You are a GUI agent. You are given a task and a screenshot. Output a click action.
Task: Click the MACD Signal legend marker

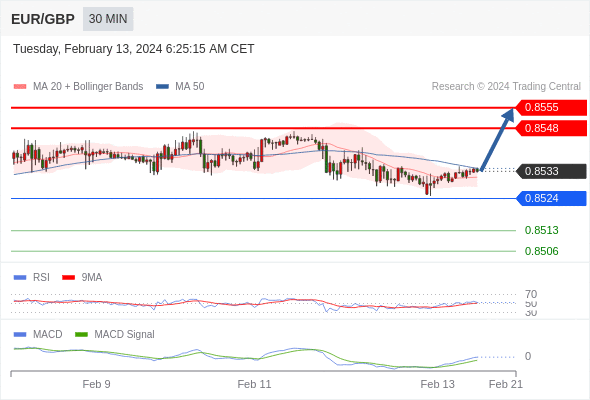click(x=81, y=335)
